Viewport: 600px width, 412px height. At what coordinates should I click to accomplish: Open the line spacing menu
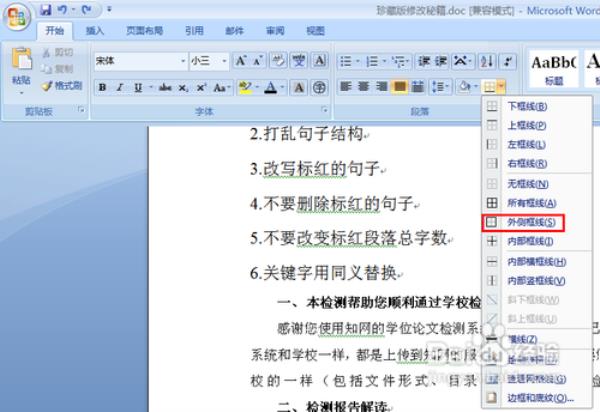click(440, 87)
